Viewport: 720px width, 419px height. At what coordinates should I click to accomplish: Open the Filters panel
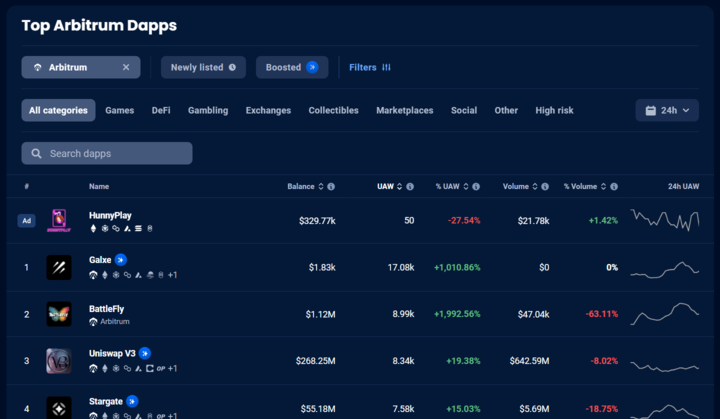pyautogui.click(x=370, y=67)
